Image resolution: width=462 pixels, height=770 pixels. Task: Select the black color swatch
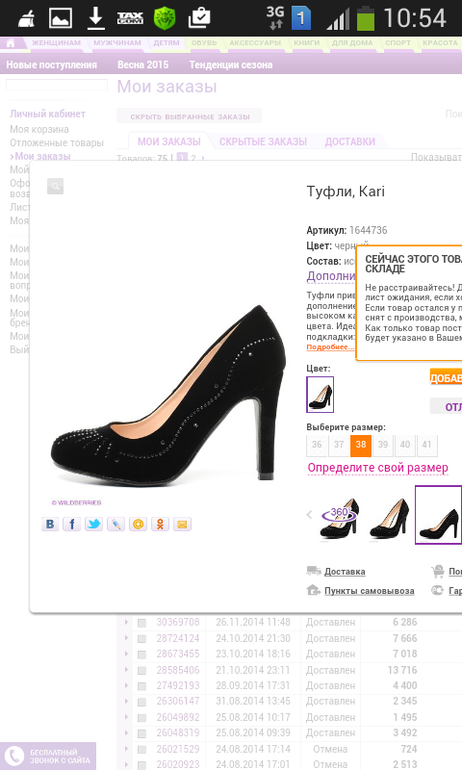(320, 394)
